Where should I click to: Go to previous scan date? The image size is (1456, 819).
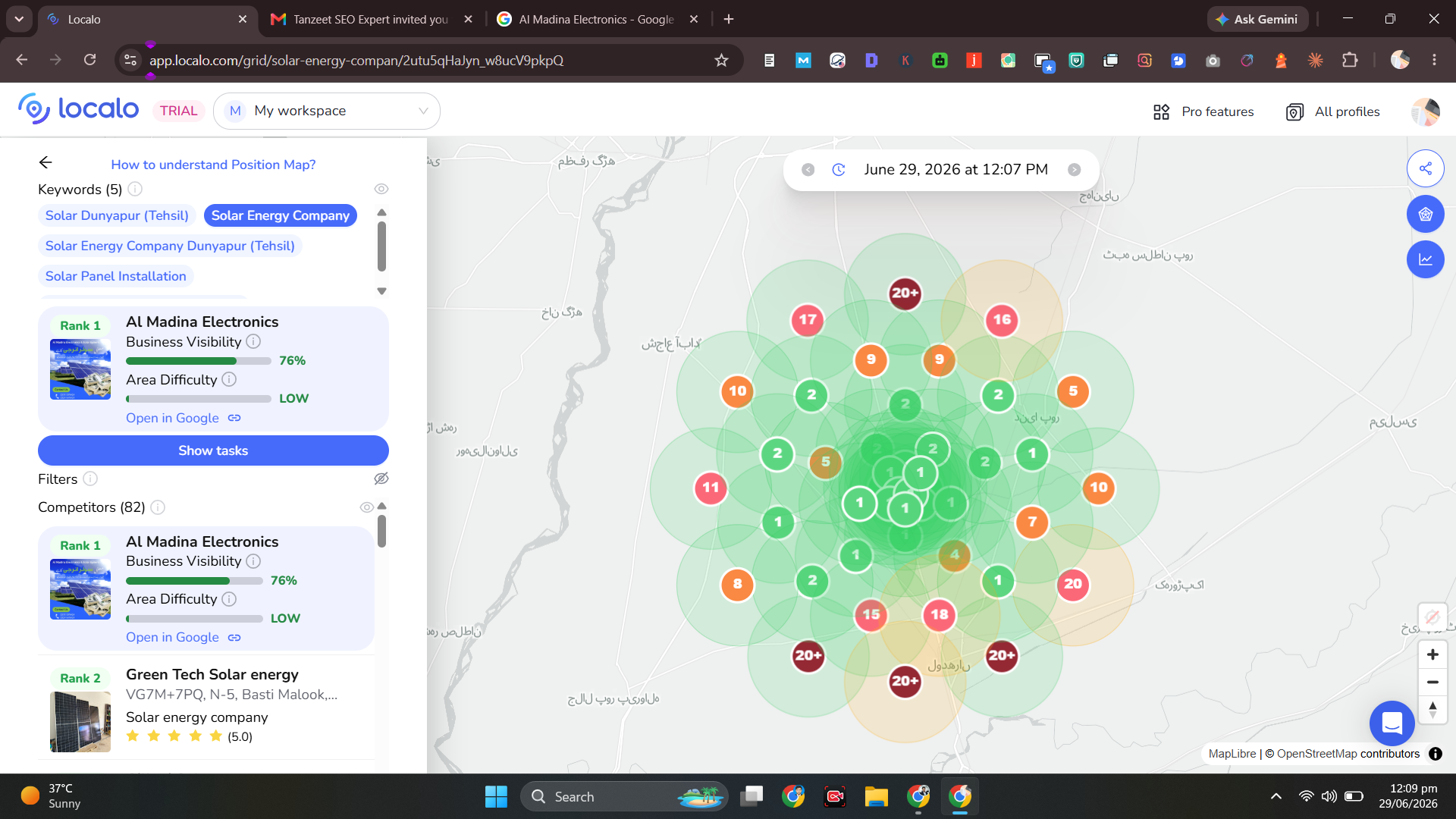click(x=808, y=170)
